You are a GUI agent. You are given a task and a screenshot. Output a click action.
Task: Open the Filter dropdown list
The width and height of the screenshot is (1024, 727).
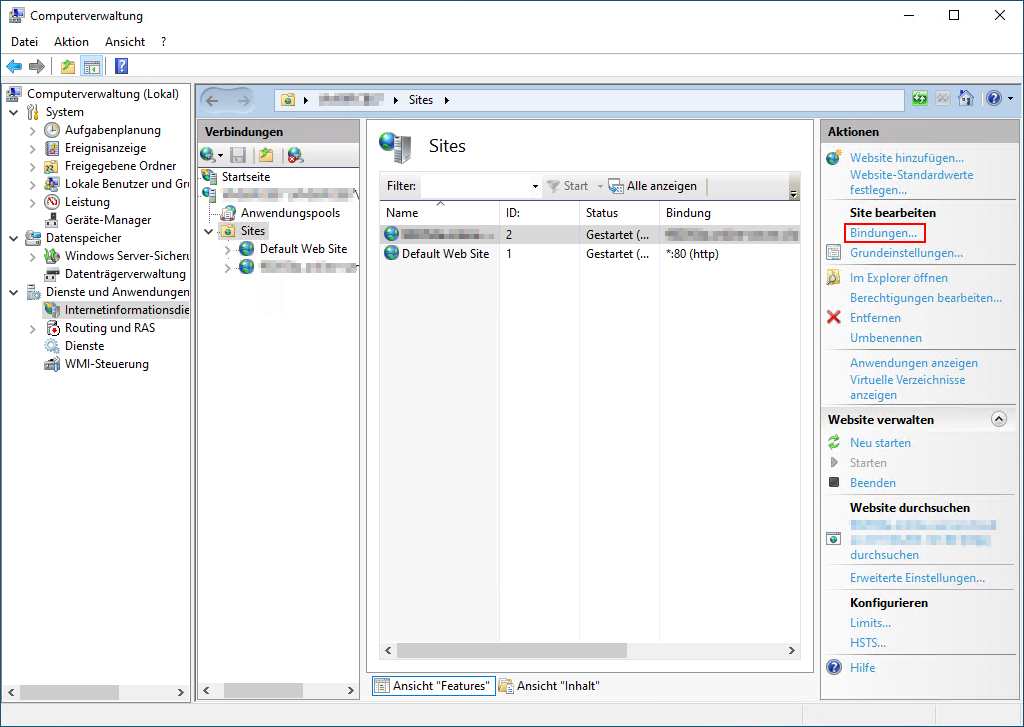pyautogui.click(x=535, y=185)
